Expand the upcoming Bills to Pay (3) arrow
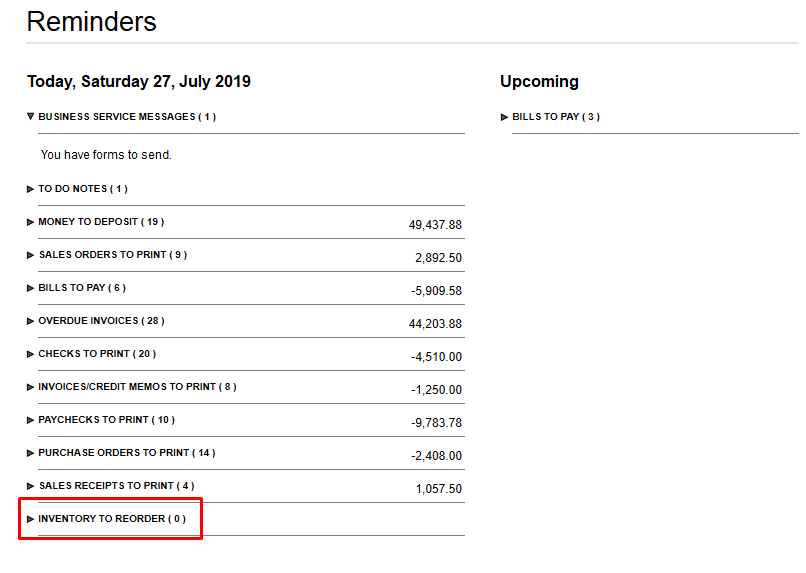The height and width of the screenshot is (573, 806). [x=505, y=117]
